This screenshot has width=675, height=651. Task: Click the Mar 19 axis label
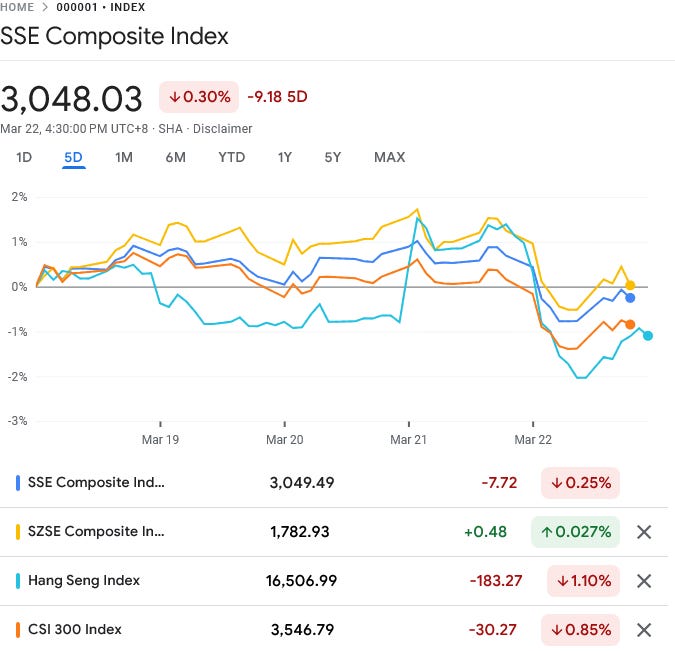click(x=160, y=440)
